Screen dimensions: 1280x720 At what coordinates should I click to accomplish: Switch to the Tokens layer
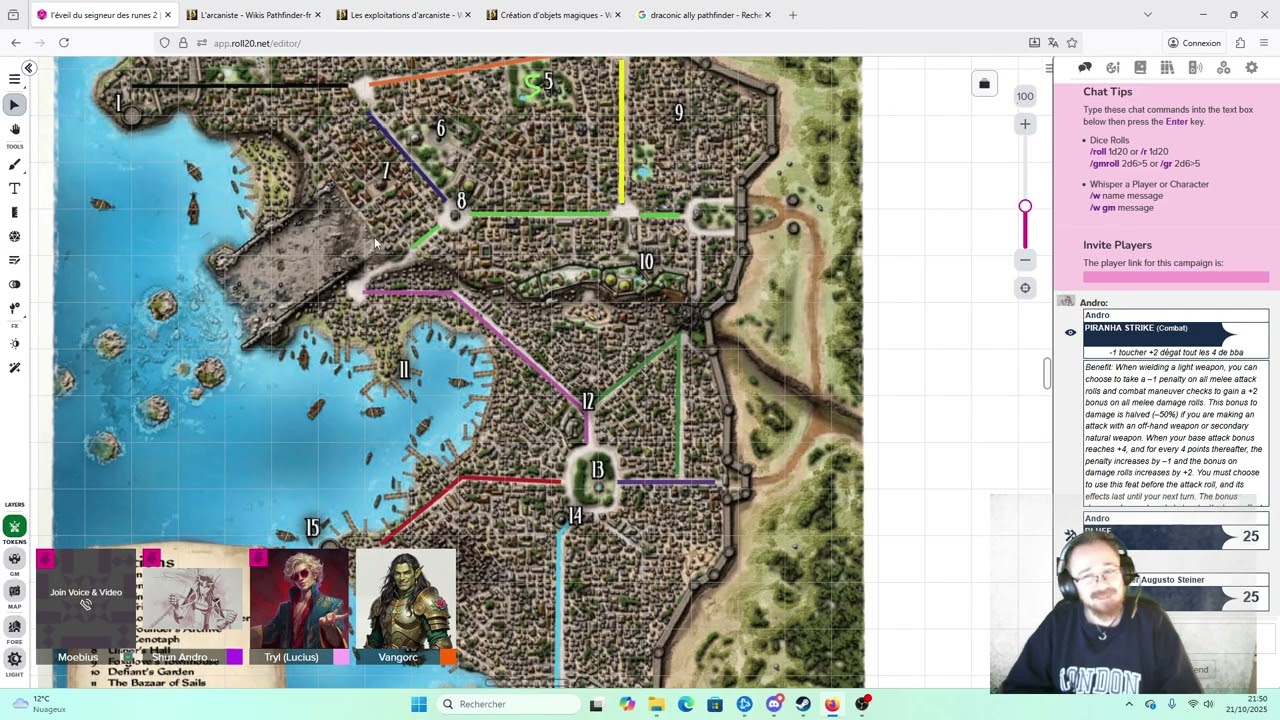click(14, 527)
